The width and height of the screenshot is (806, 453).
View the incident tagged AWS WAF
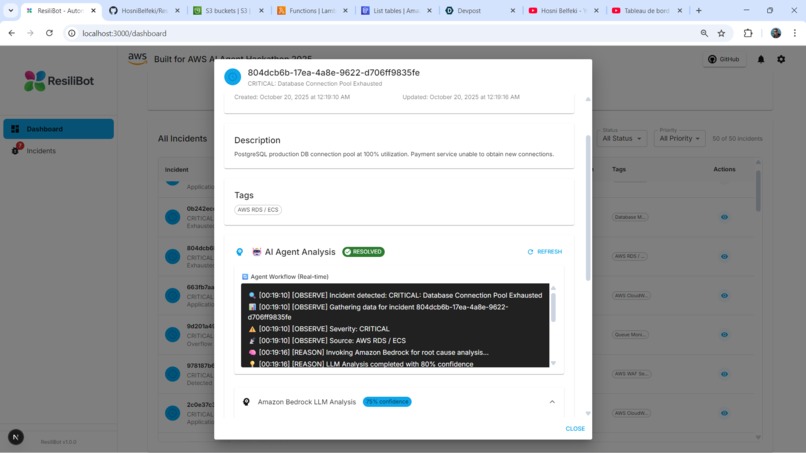pos(724,374)
